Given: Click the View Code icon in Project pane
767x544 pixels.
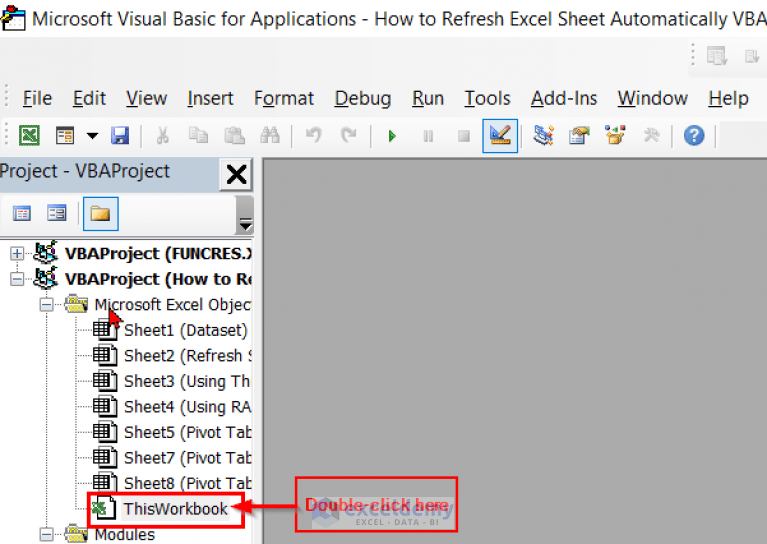Looking at the screenshot, I should (22, 214).
